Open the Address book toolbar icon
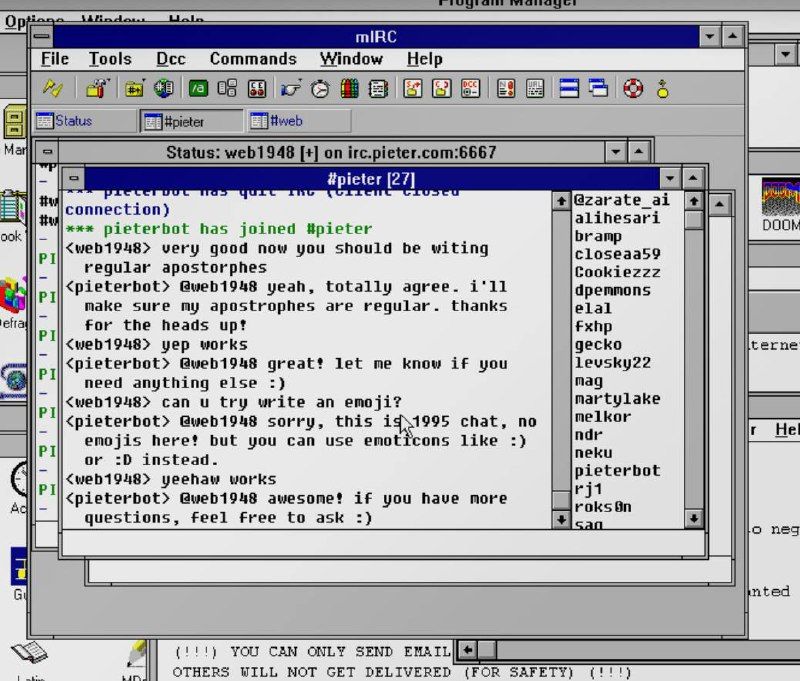 click(x=378, y=89)
